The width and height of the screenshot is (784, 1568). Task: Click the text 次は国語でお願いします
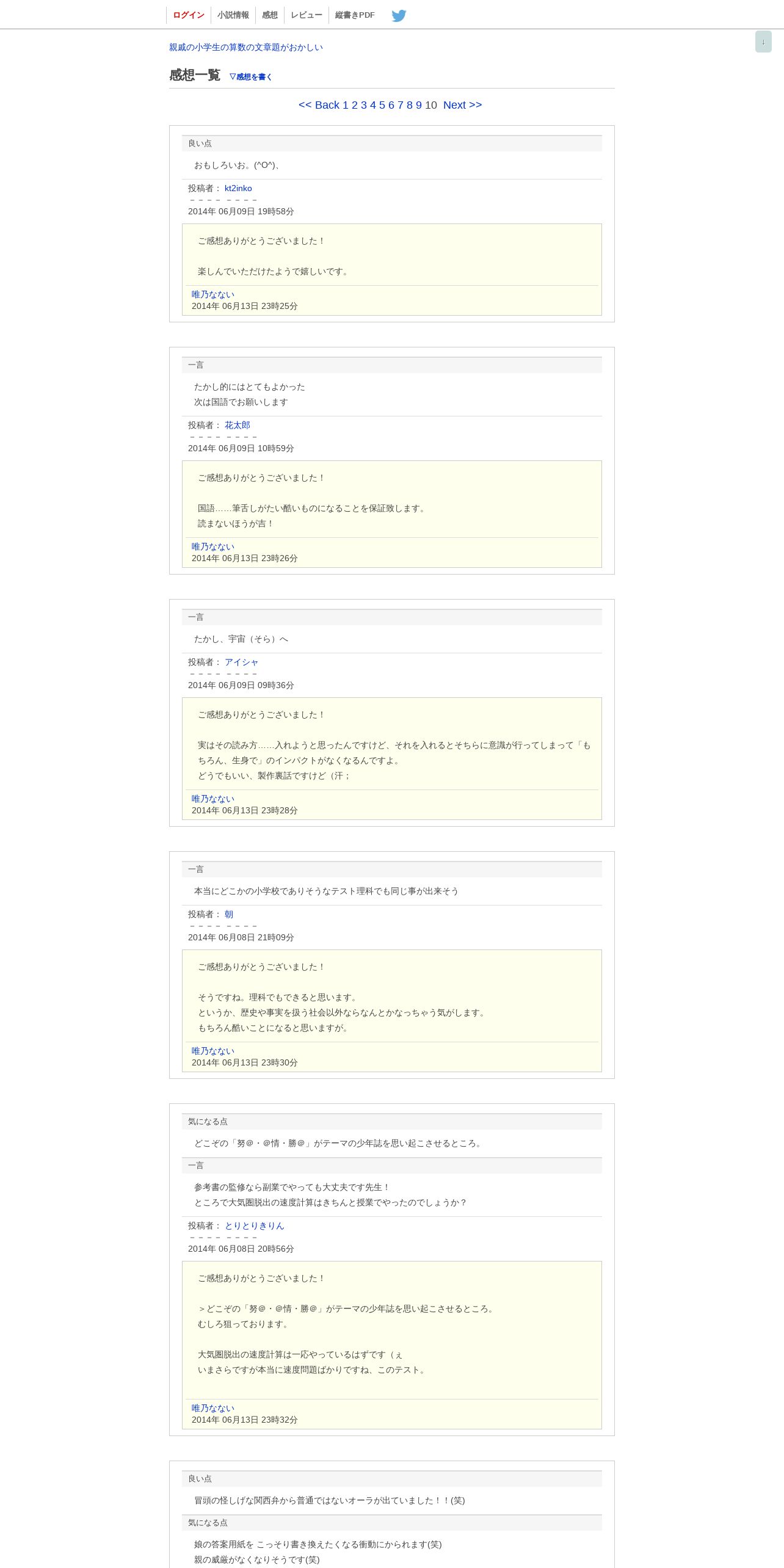point(241,402)
